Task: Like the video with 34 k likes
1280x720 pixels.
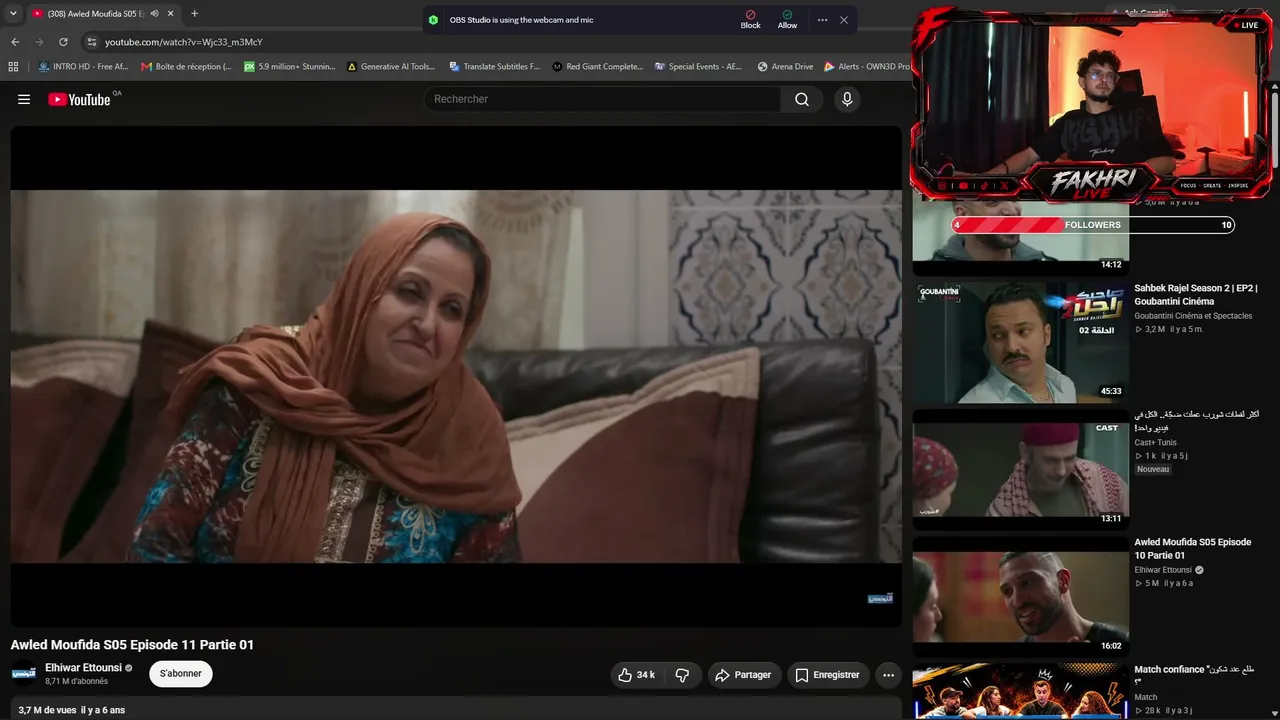Action: click(636, 675)
